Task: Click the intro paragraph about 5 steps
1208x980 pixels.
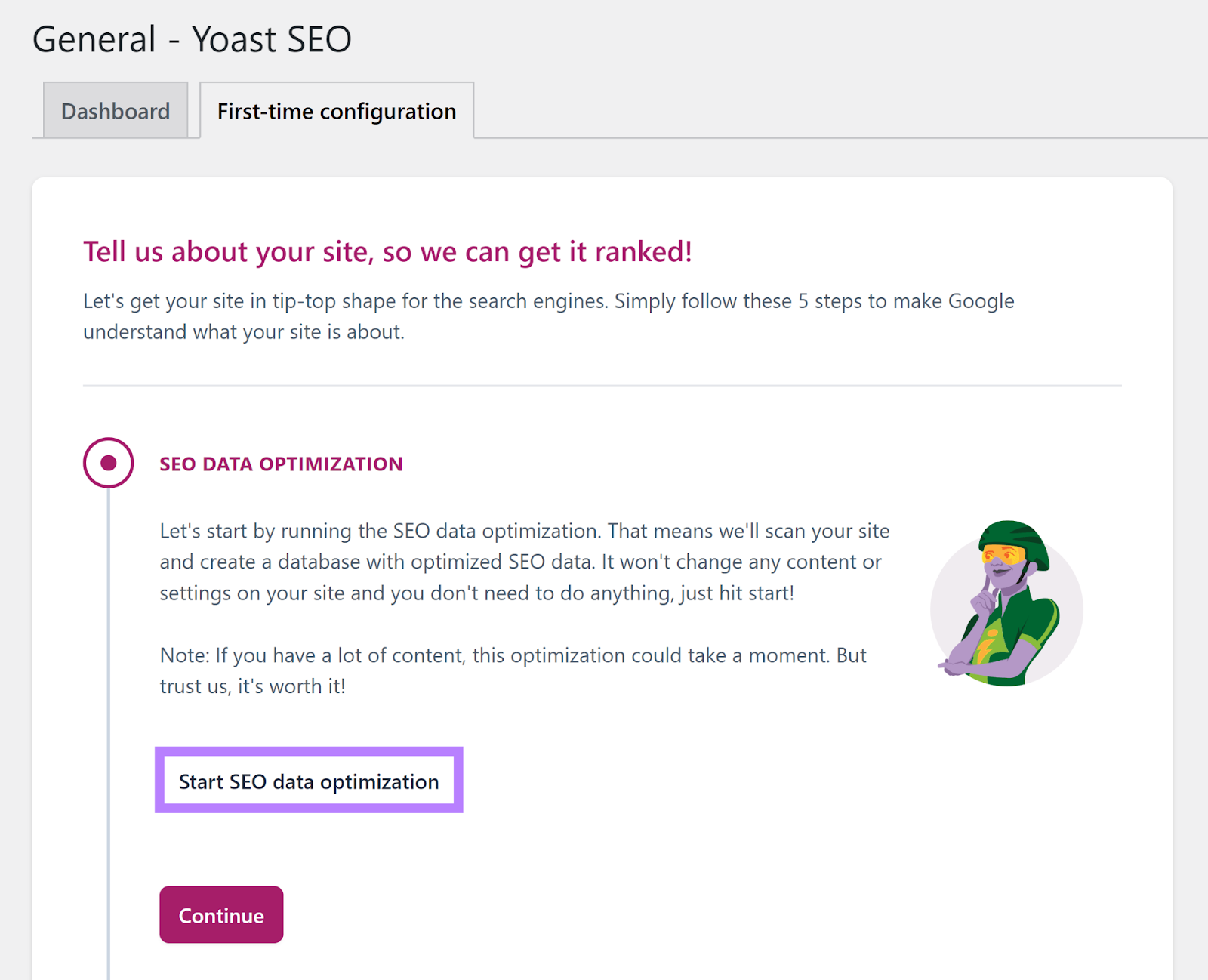Action: click(548, 316)
